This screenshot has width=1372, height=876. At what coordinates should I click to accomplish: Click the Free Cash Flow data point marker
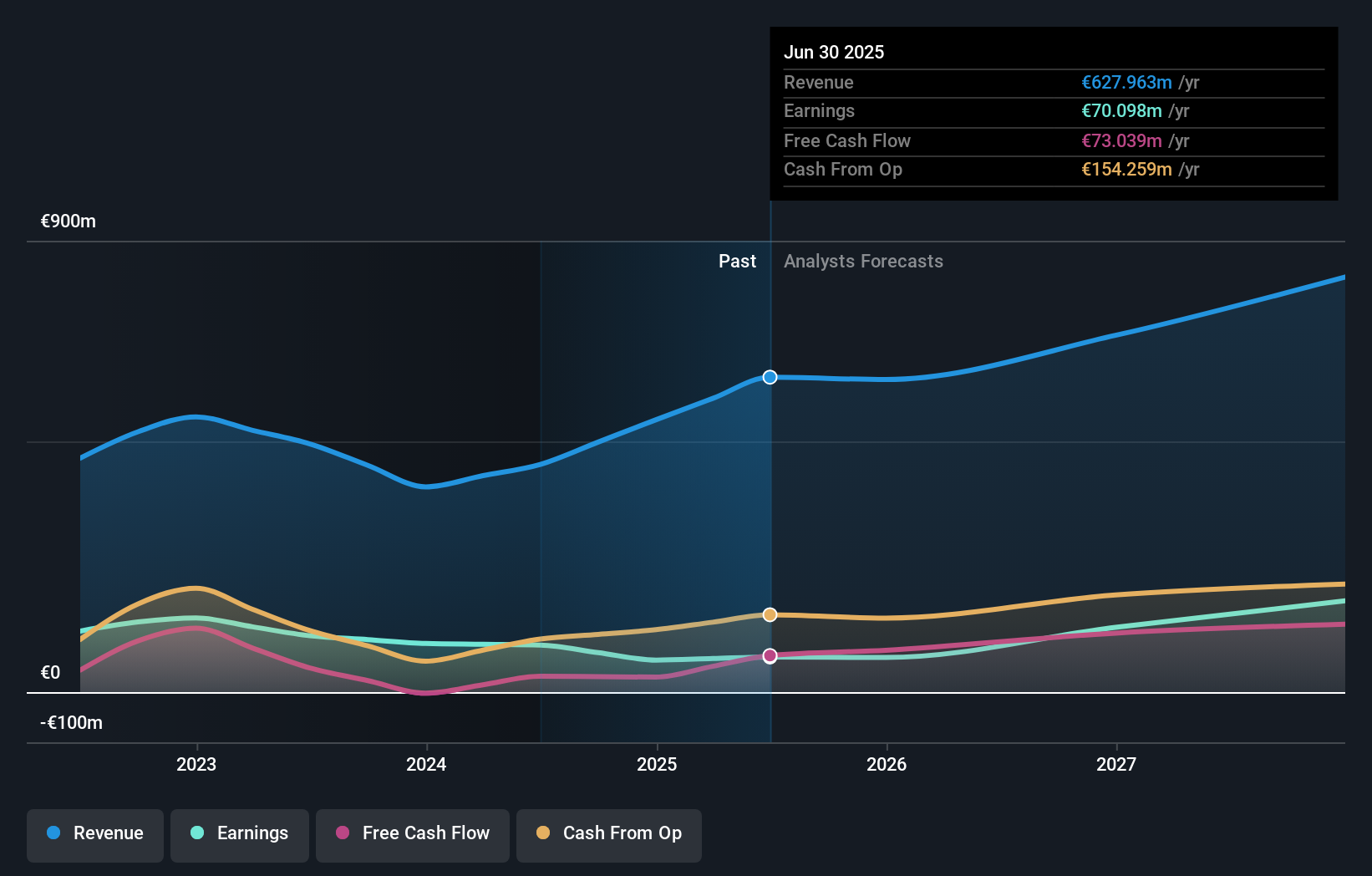click(769, 656)
